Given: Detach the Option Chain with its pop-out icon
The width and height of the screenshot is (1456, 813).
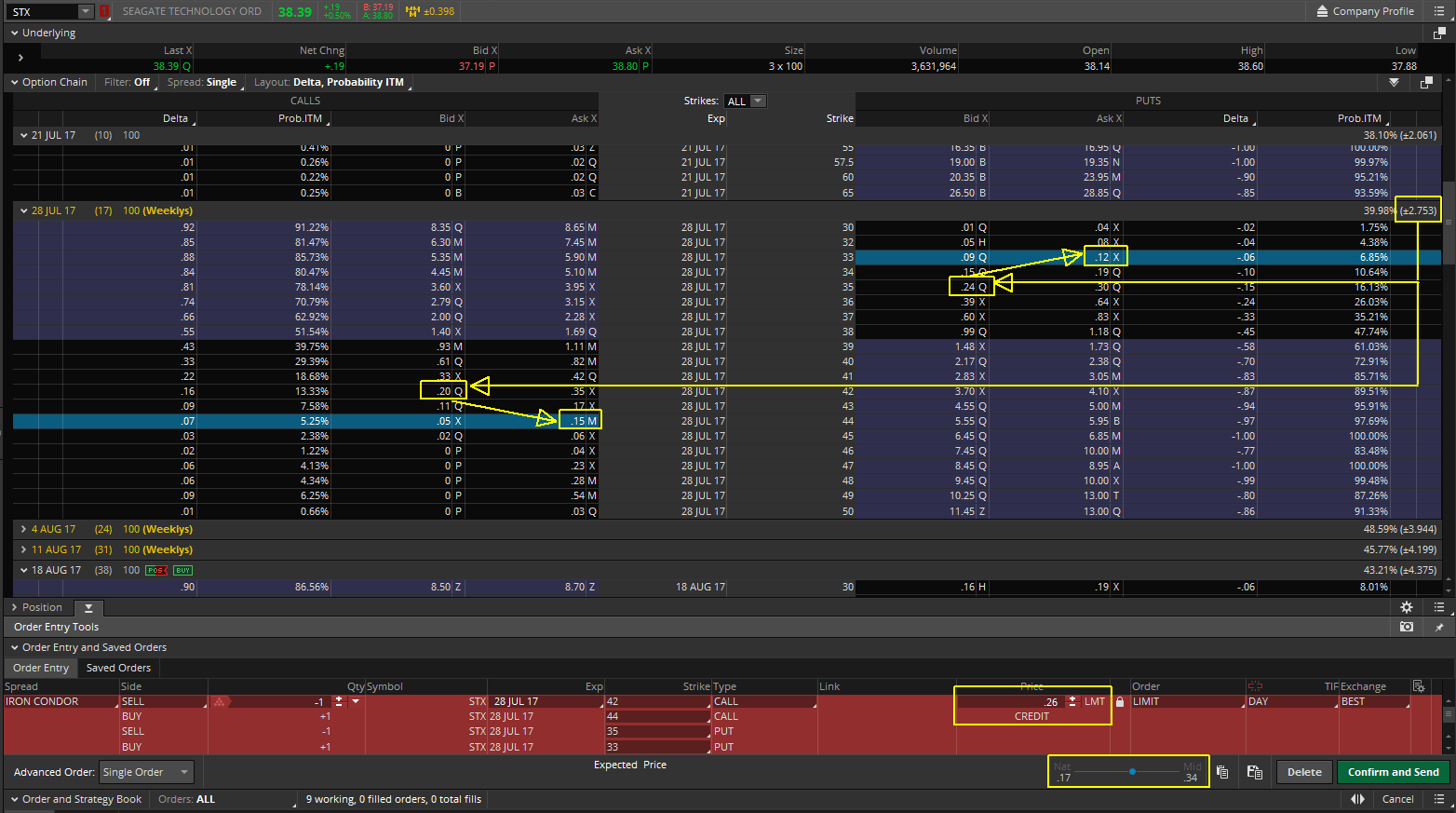Looking at the screenshot, I should click(1426, 82).
